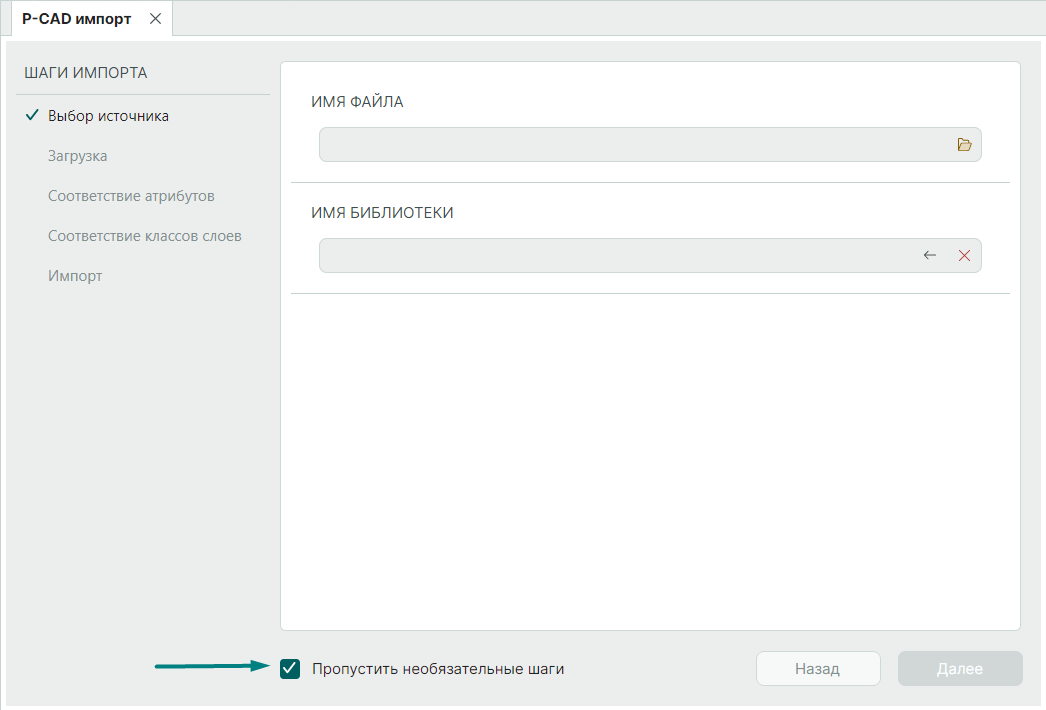Click the checkmark icon beside Выбор источника

[32, 116]
